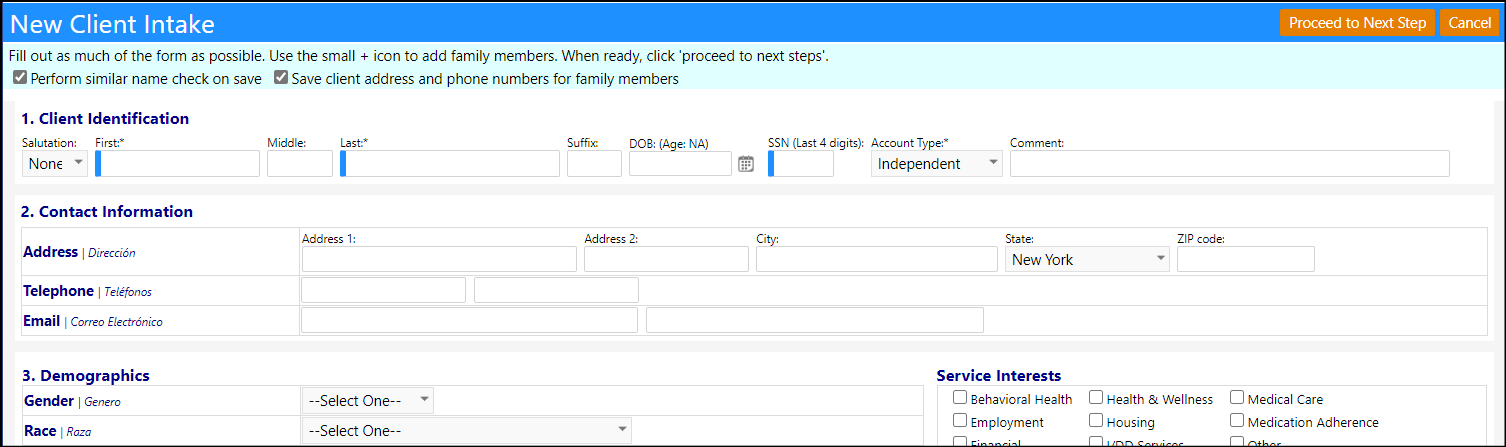Check the Health & Wellness box
The image size is (1506, 447).
[1096, 398]
